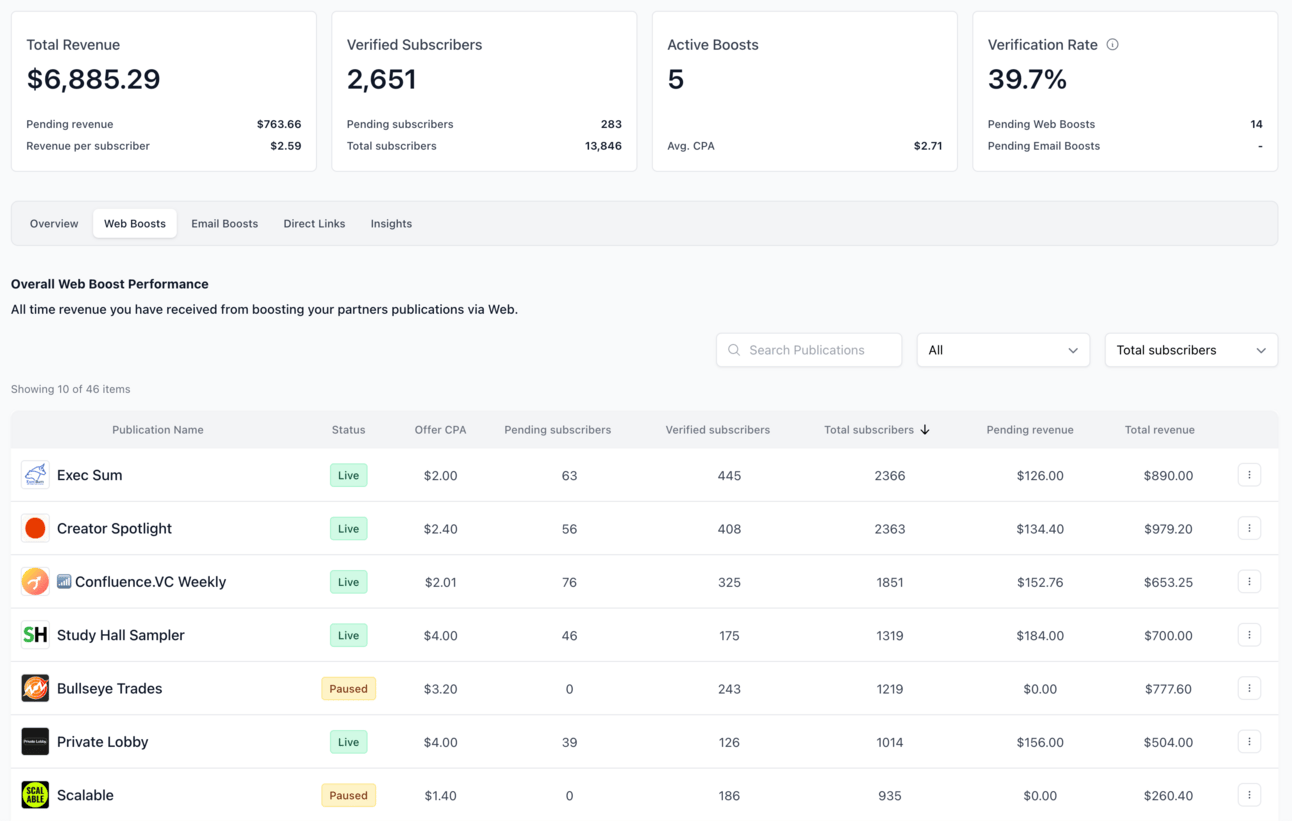1292x821 pixels.
Task: Click the Paused badge for Scalable
Action: (x=348, y=796)
